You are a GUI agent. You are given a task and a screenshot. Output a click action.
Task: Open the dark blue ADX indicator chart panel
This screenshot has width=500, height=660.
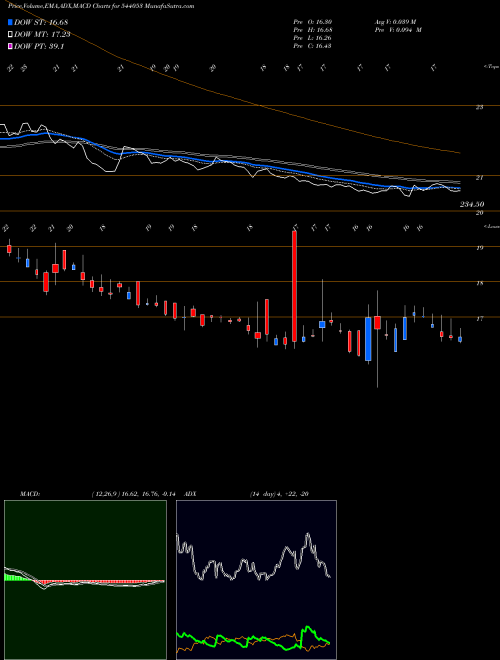(256, 580)
